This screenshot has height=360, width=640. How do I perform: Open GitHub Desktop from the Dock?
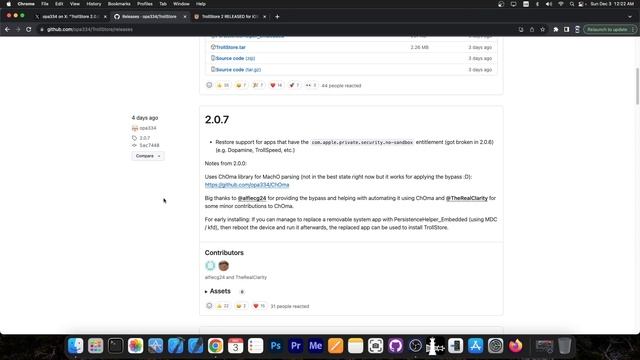(396, 346)
